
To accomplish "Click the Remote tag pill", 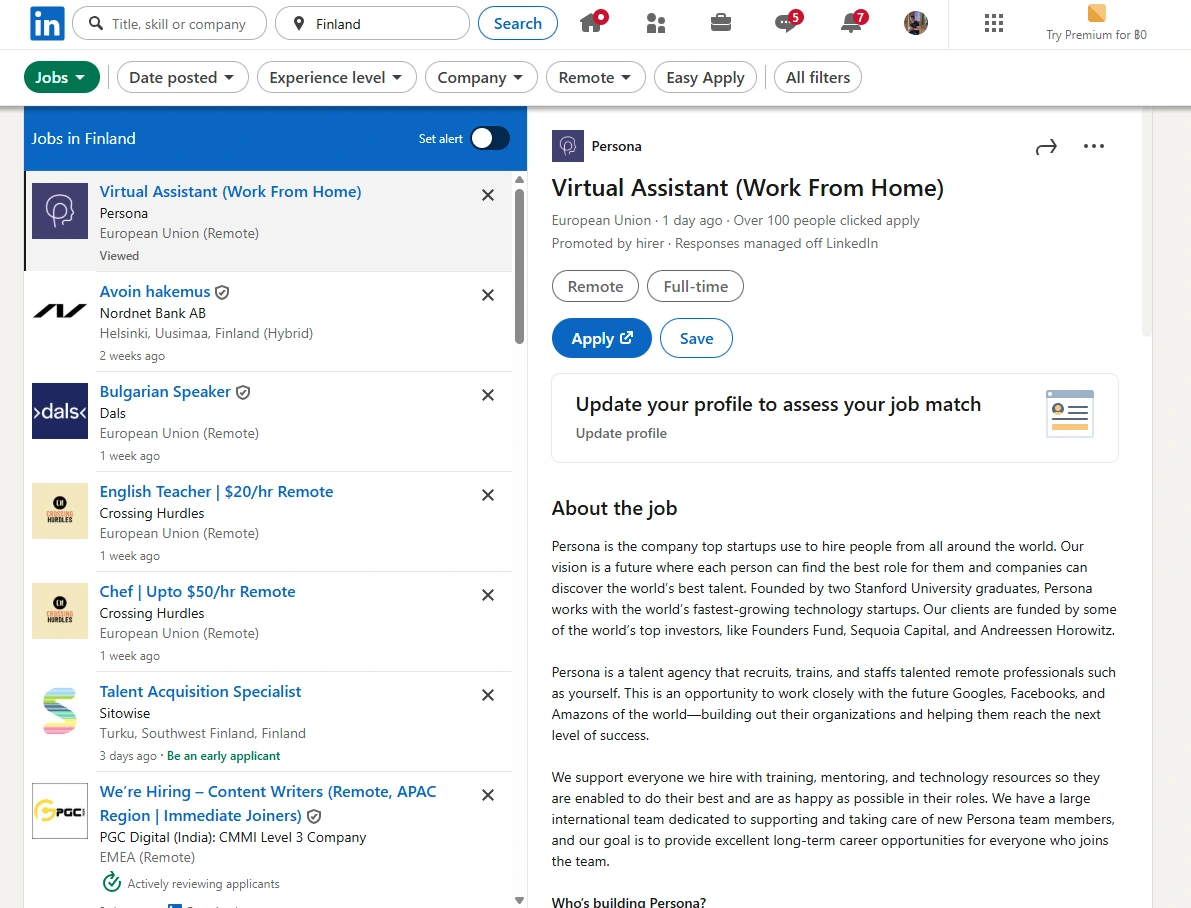I will pyautogui.click(x=596, y=286).
